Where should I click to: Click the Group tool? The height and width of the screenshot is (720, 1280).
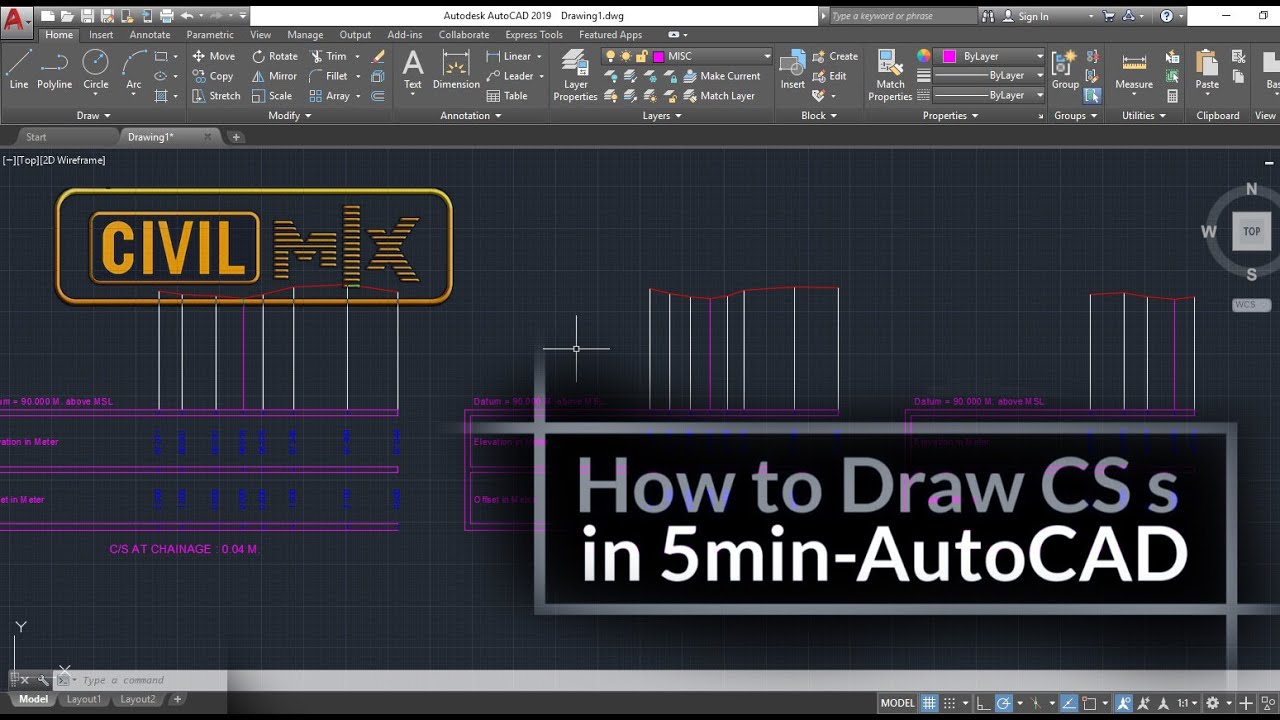(x=1065, y=69)
